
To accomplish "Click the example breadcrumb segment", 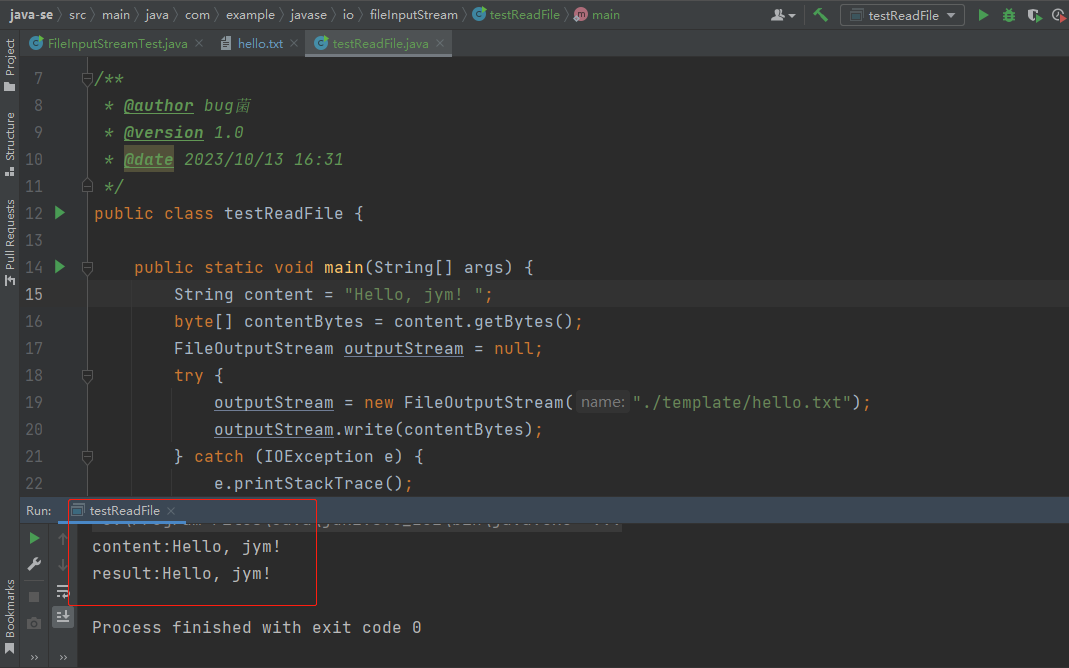I will (250, 14).
